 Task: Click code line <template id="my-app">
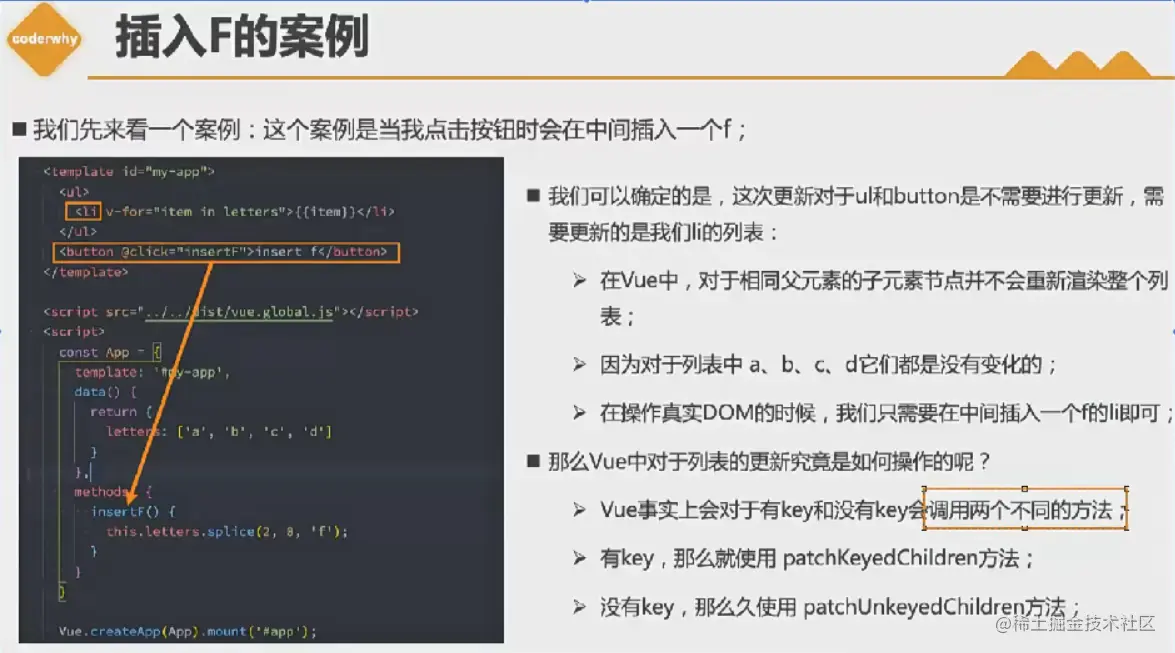[129, 172]
